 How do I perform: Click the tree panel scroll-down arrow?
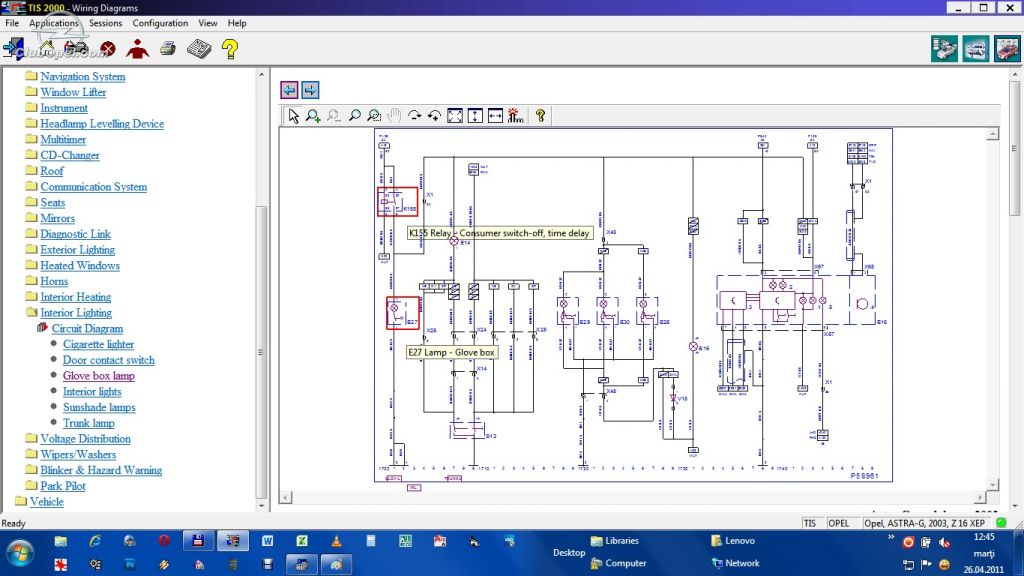tap(261, 505)
